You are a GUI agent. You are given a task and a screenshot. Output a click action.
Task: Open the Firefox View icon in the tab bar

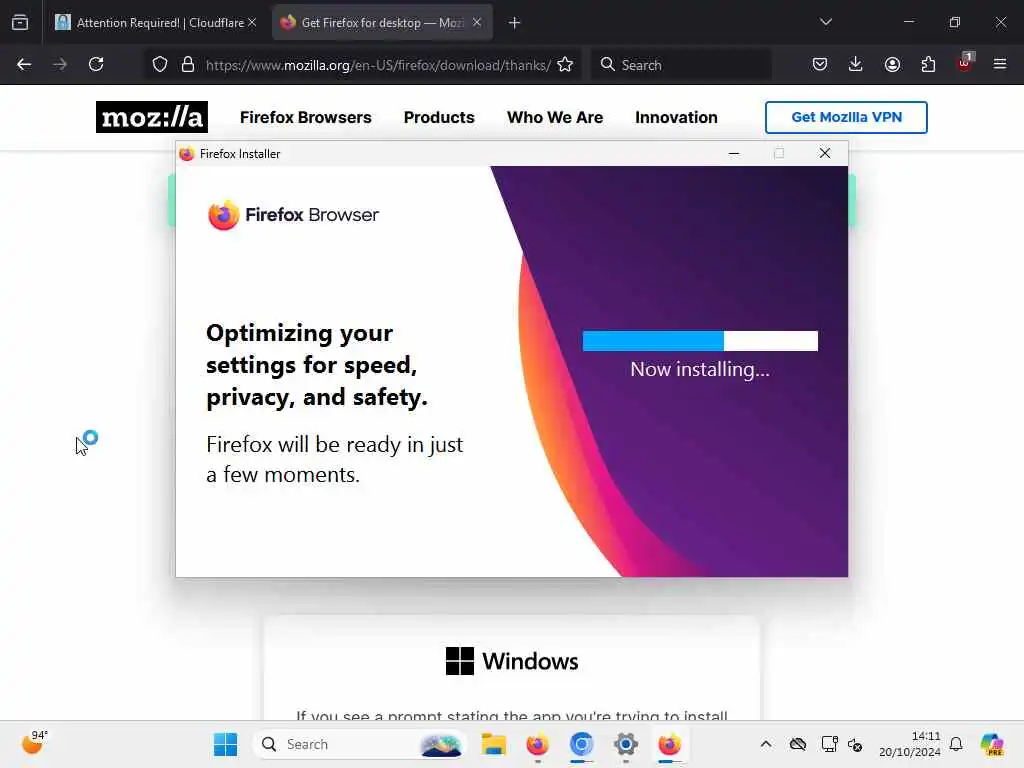pos(20,22)
